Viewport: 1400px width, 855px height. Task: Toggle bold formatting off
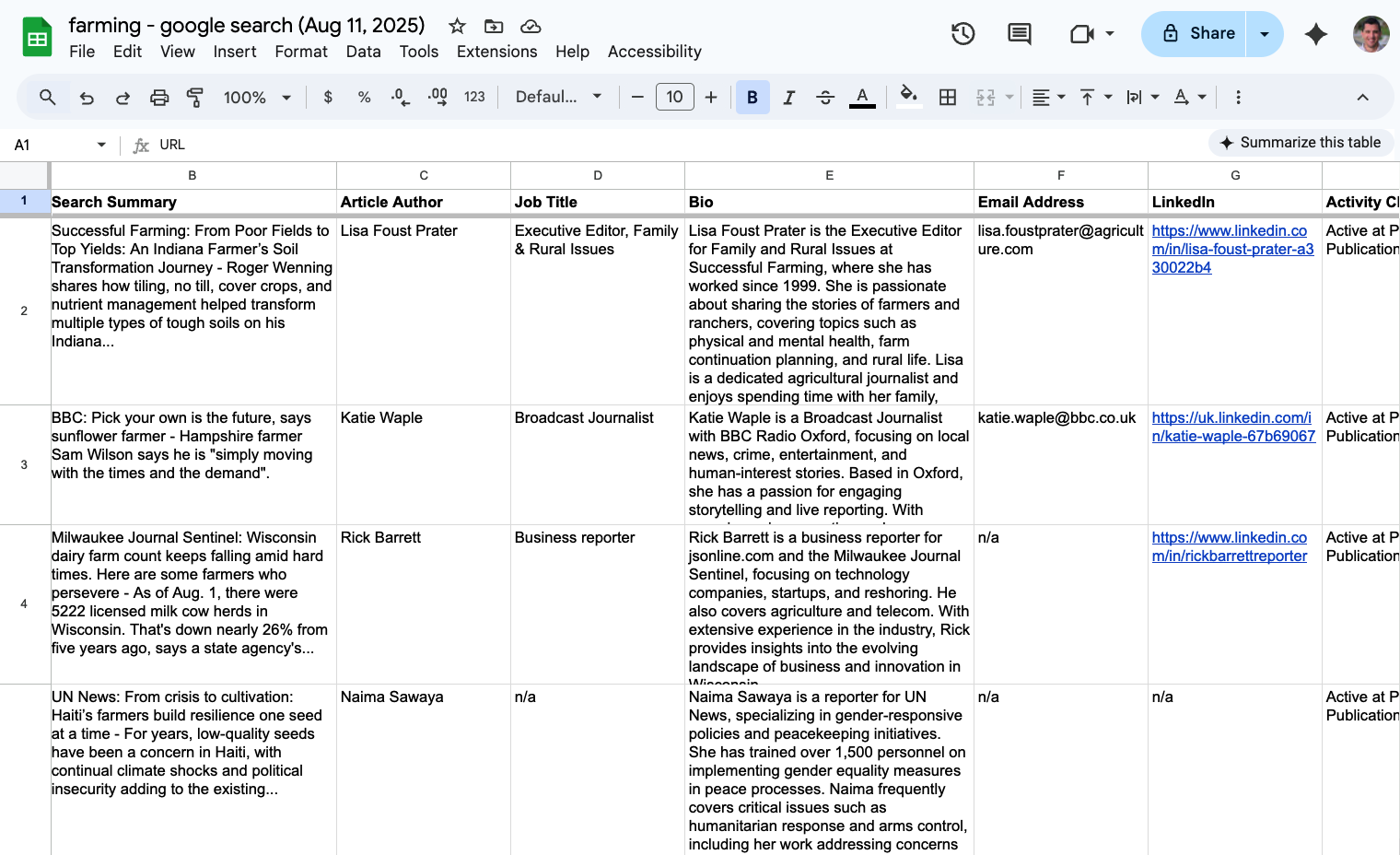point(752,97)
